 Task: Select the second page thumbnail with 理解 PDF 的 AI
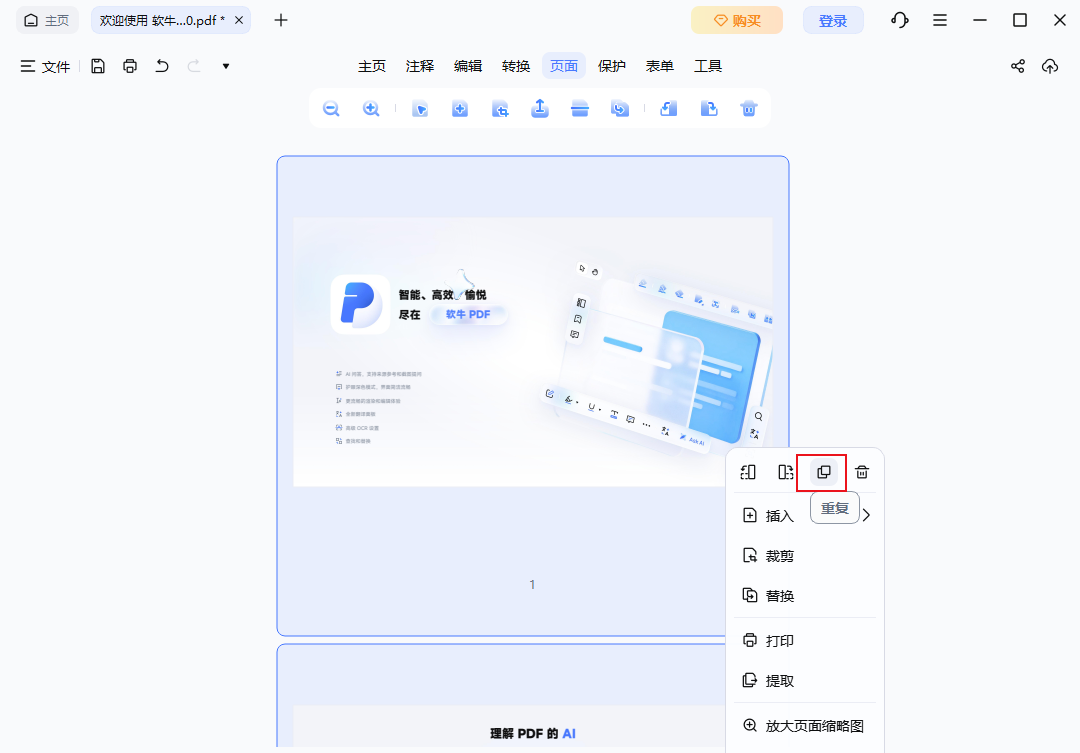pyautogui.click(x=501, y=697)
